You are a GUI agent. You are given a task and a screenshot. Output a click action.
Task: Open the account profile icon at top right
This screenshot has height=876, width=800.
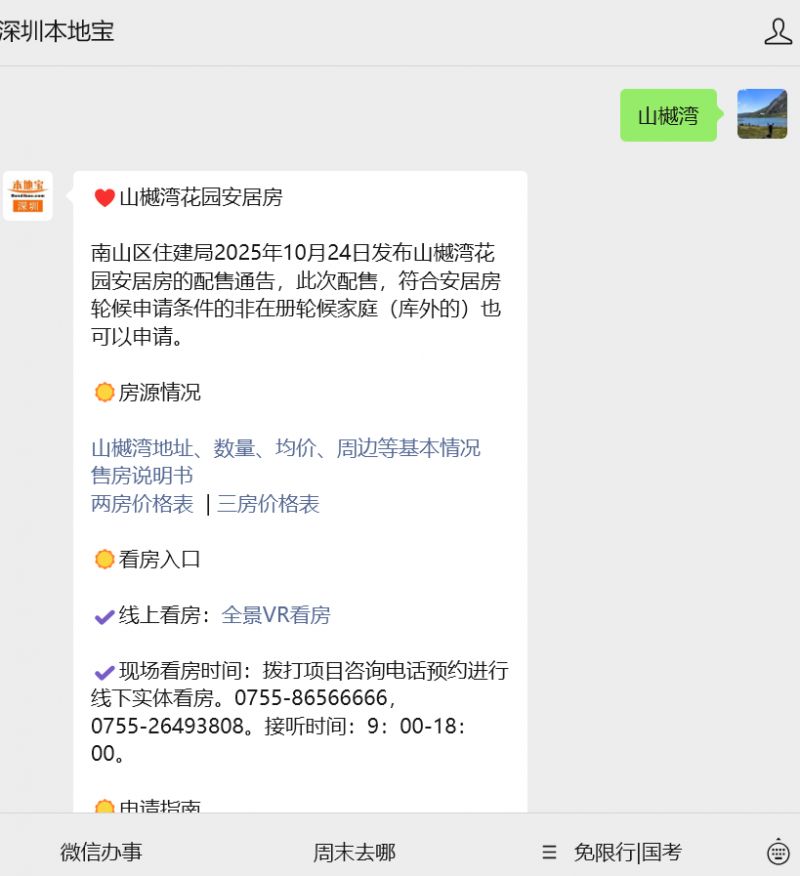pyautogui.click(x=777, y=32)
